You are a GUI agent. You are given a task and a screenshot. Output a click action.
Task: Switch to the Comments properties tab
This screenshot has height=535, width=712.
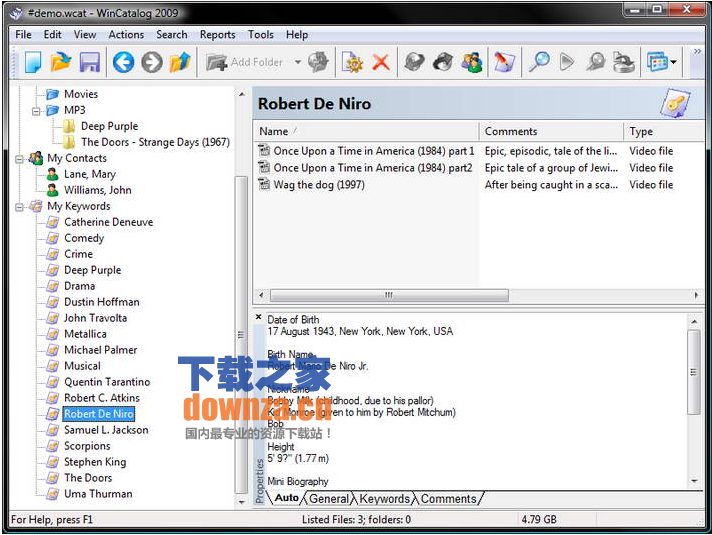coord(449,498)
